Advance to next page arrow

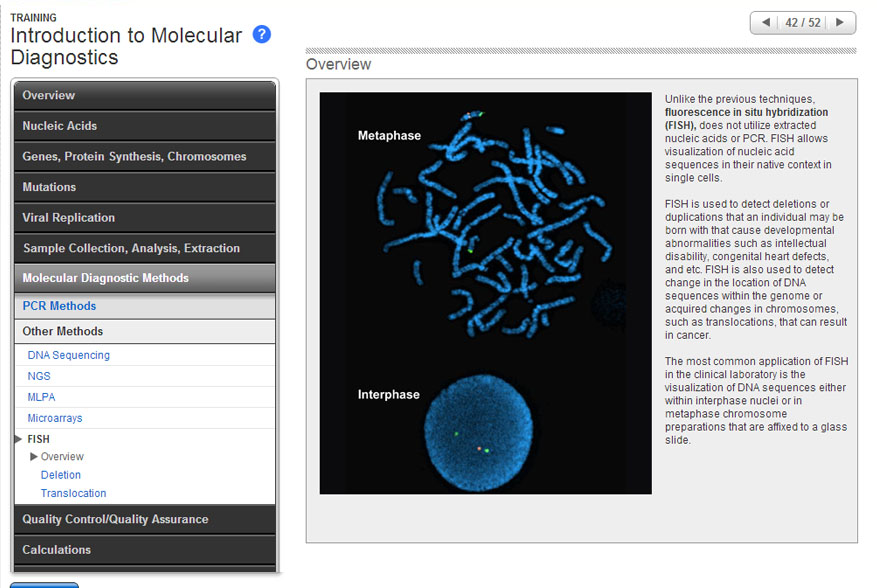(x=839, y=23)
